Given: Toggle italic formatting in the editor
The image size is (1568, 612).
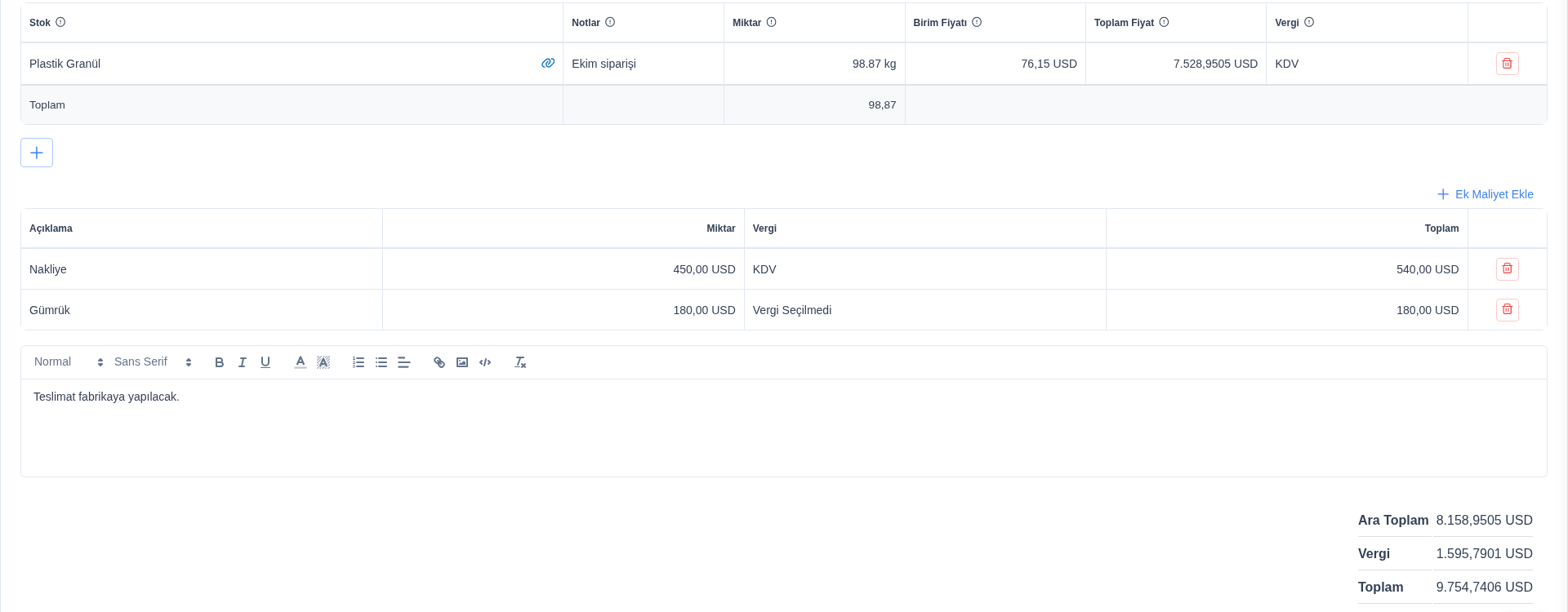Looking at the screenshot, I should [x=242, y=362].
